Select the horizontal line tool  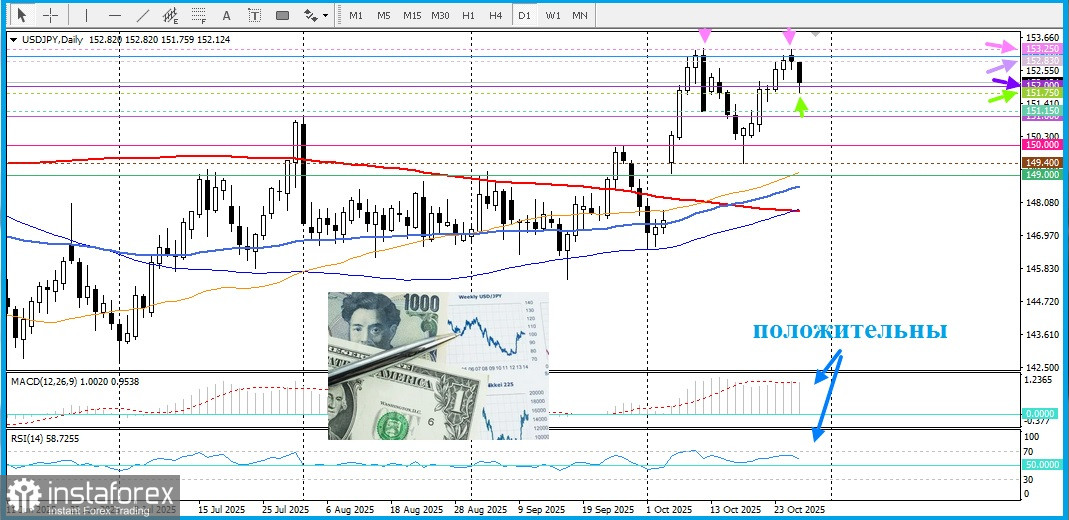[115, 14]
